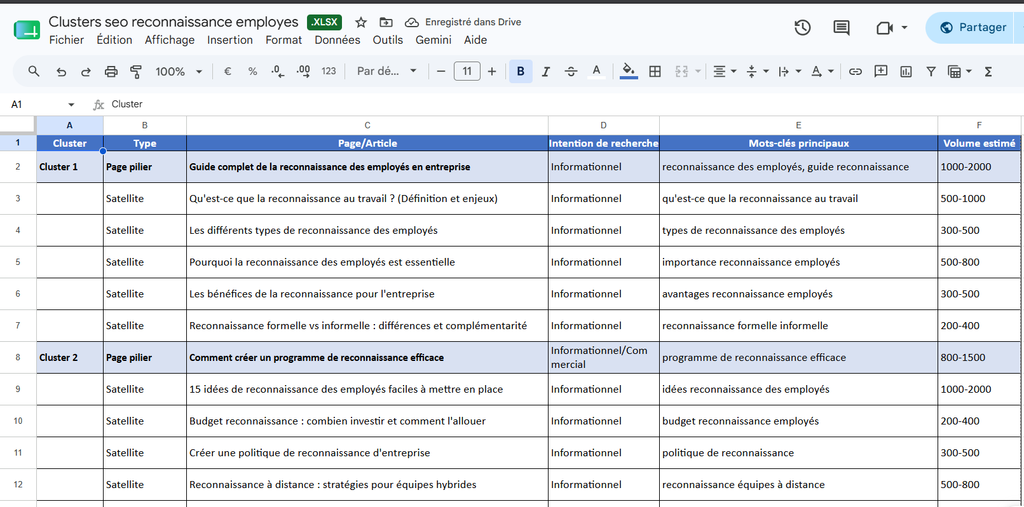
Task: Open the functions sigma icon
Action: point(988,71)
